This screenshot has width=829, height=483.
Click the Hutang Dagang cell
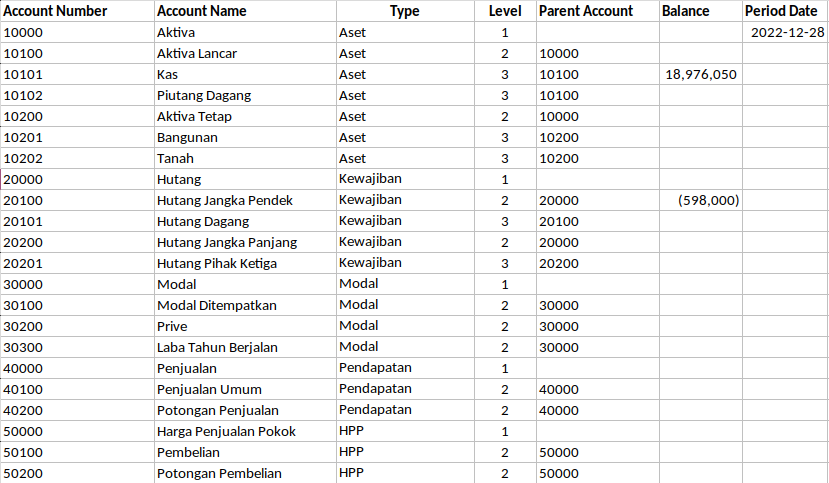coord(245,221)
